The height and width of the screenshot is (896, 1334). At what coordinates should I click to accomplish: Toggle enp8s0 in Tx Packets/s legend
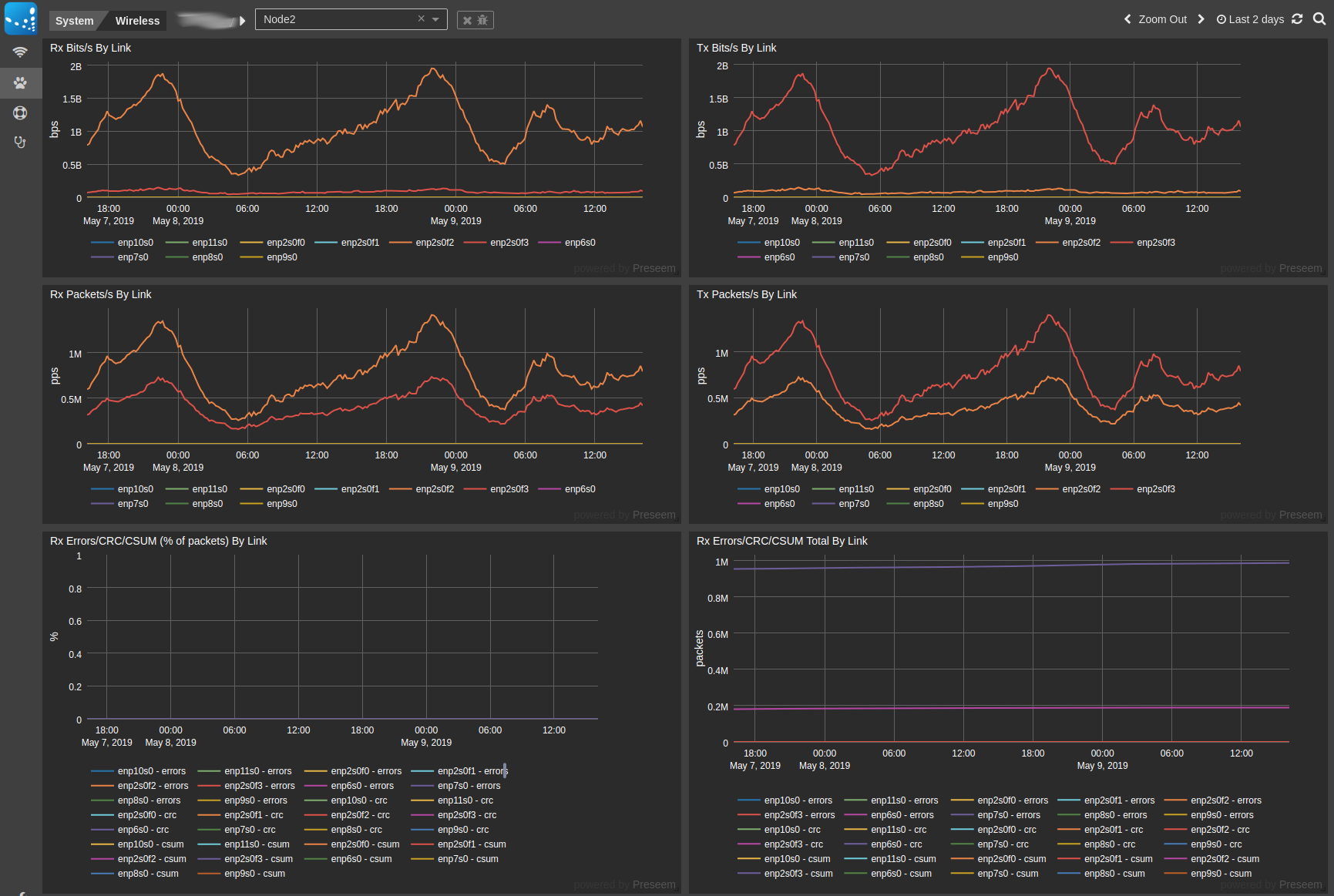click(x=915, y=504)
